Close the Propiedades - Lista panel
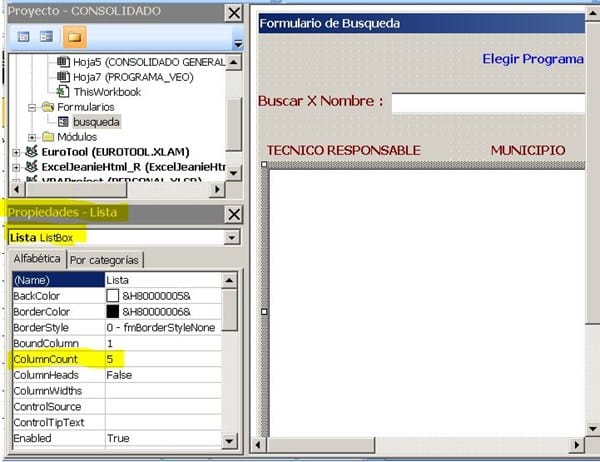This screenshot has width=600, height=462. pyautogui.click(x=234, y=214)
